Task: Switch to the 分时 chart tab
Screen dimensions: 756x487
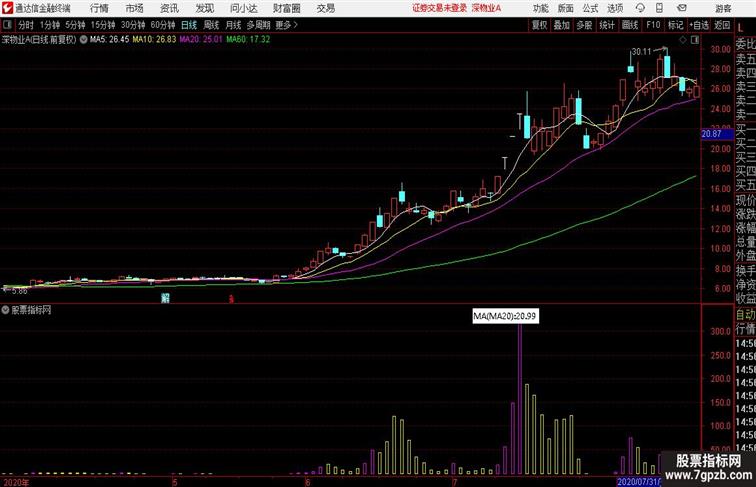Action: [x=26, y=25]
